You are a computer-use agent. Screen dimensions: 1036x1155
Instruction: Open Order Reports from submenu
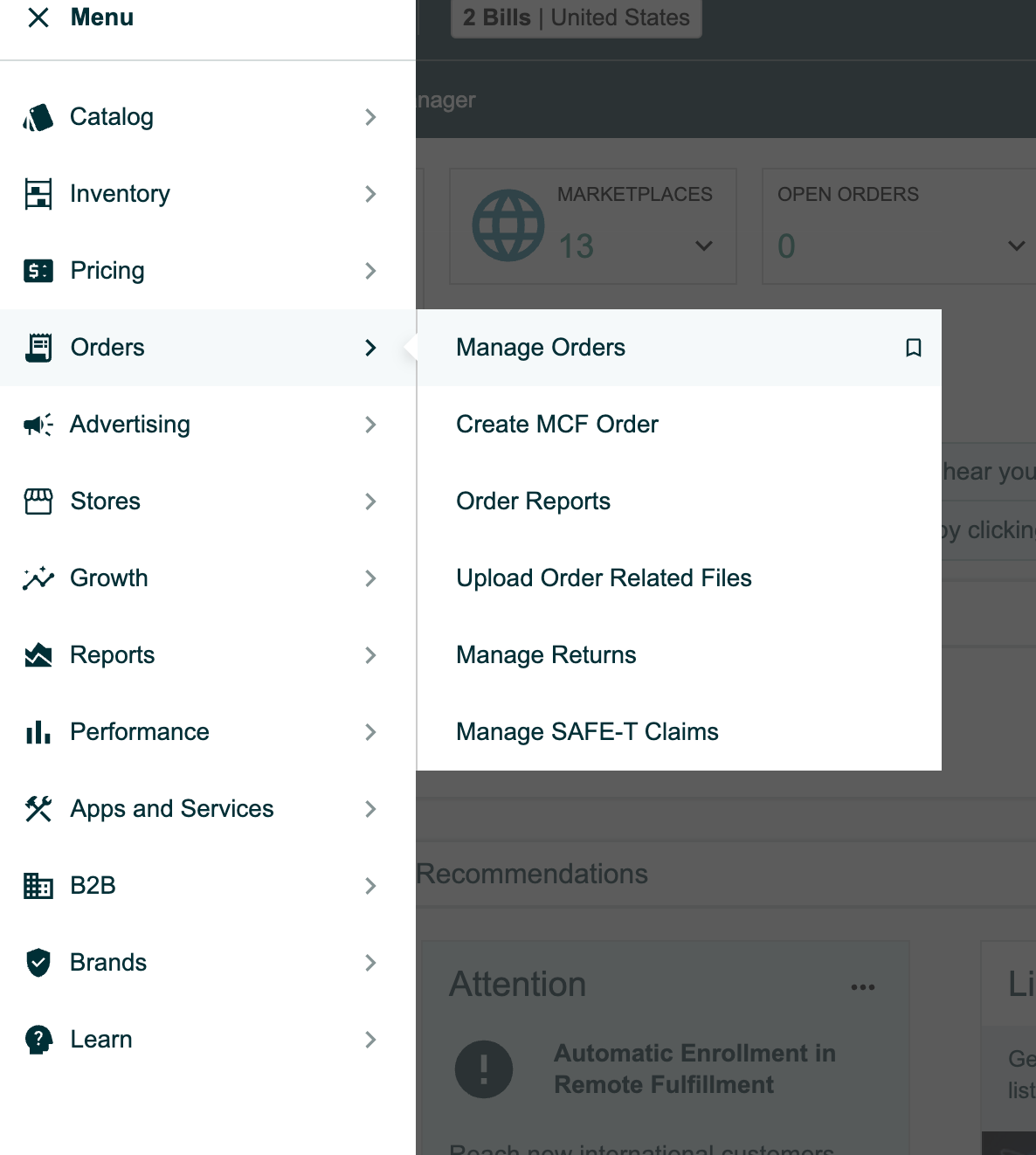[533, 501]
